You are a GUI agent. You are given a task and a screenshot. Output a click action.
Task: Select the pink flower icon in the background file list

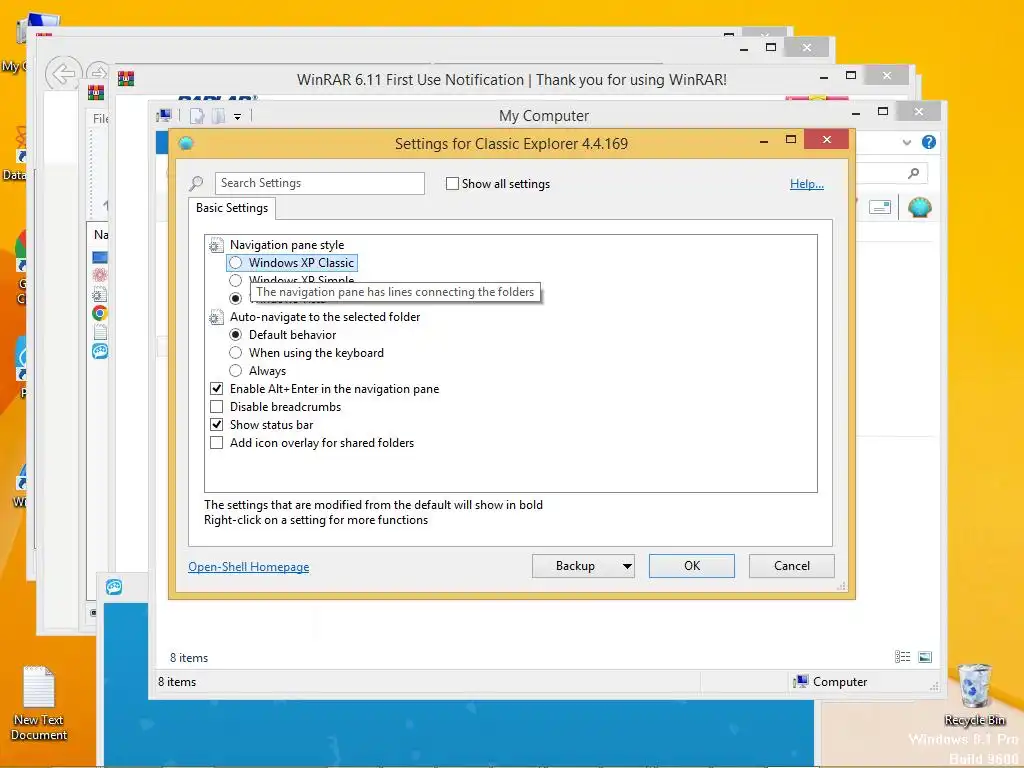(x=100, y=275)
